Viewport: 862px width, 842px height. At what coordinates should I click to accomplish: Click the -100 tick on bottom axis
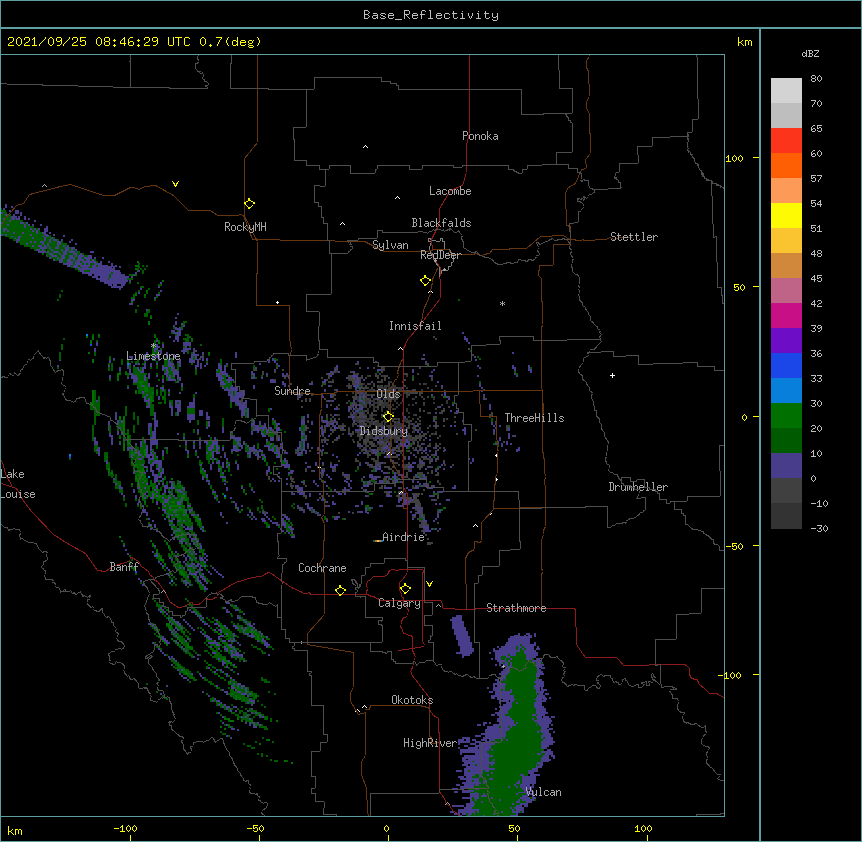tap(125, 828)
